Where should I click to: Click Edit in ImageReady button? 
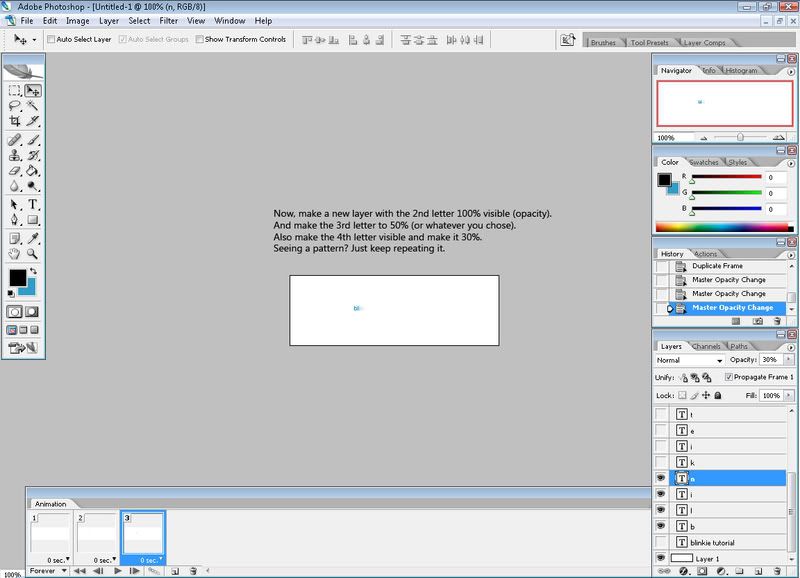[23, 348]
